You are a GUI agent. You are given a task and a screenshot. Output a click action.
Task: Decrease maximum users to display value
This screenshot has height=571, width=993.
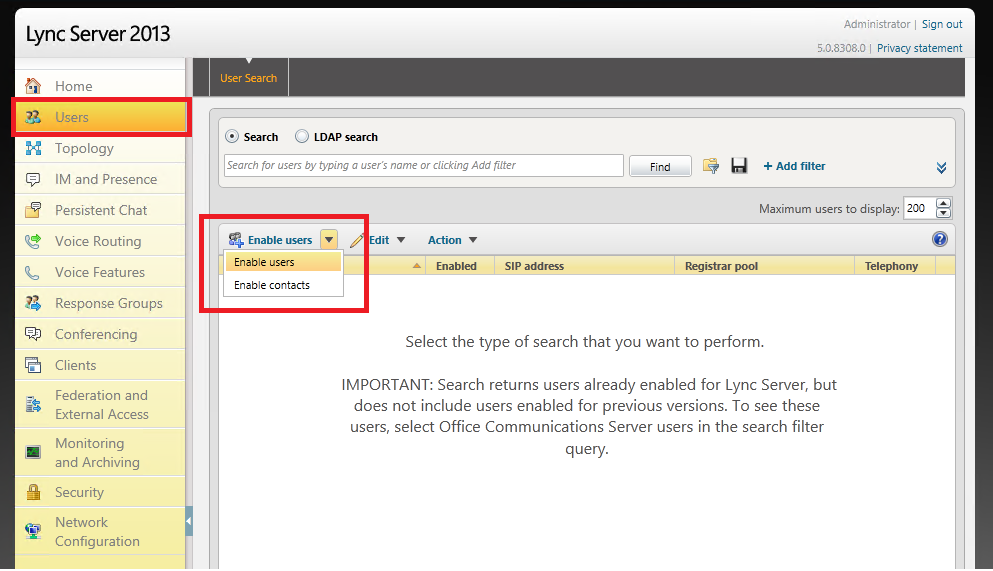[944, 213]
